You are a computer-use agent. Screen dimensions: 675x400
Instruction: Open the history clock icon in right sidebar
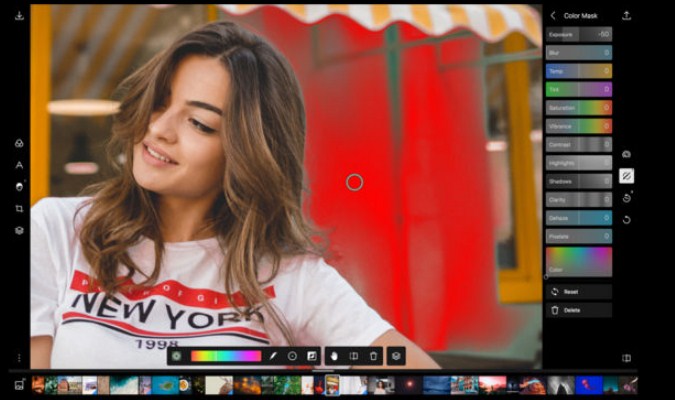[626, 198]
